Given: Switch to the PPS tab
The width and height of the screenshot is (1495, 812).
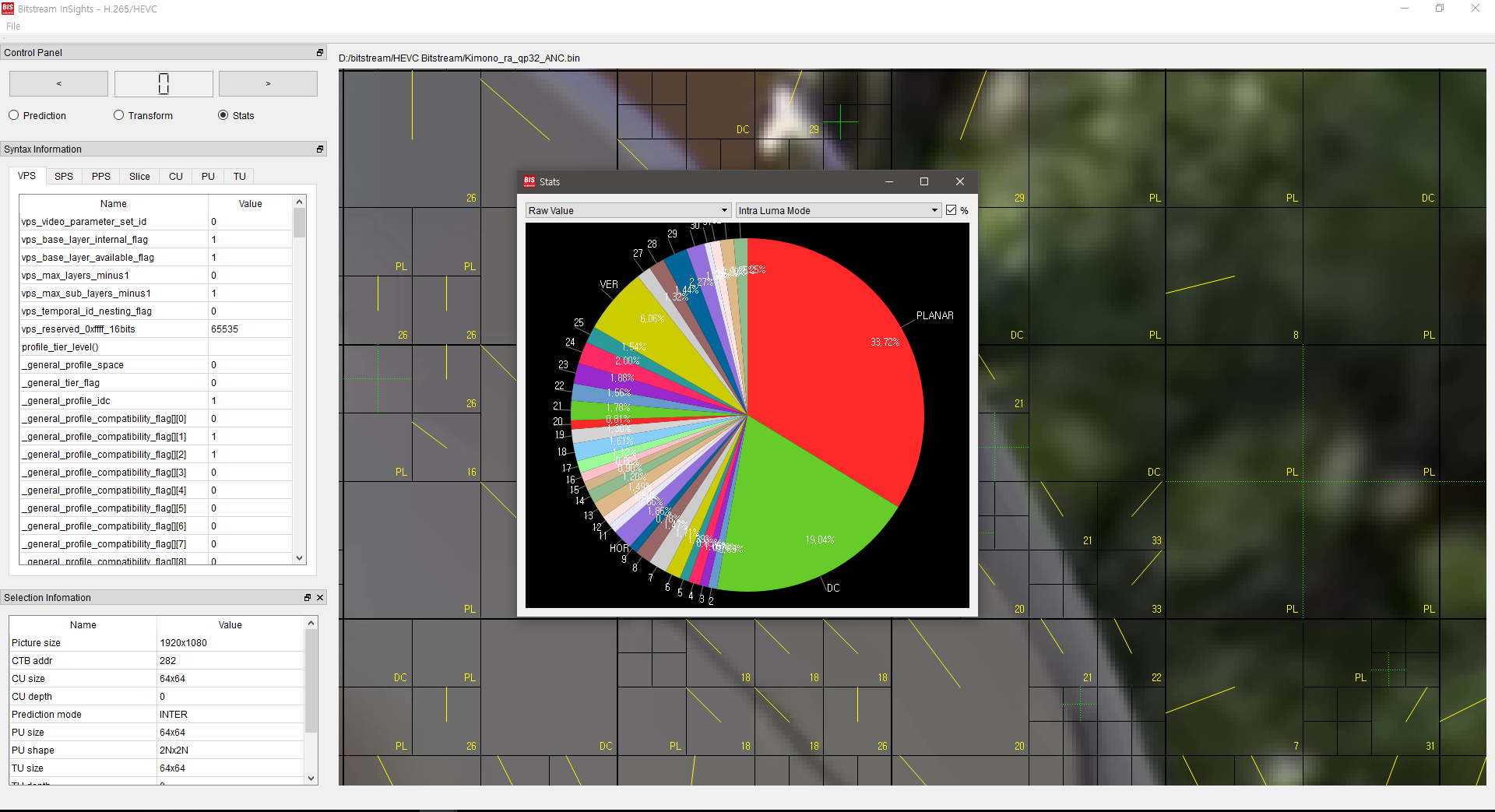Looking at the screenshot, I should [x=101, y=177].
